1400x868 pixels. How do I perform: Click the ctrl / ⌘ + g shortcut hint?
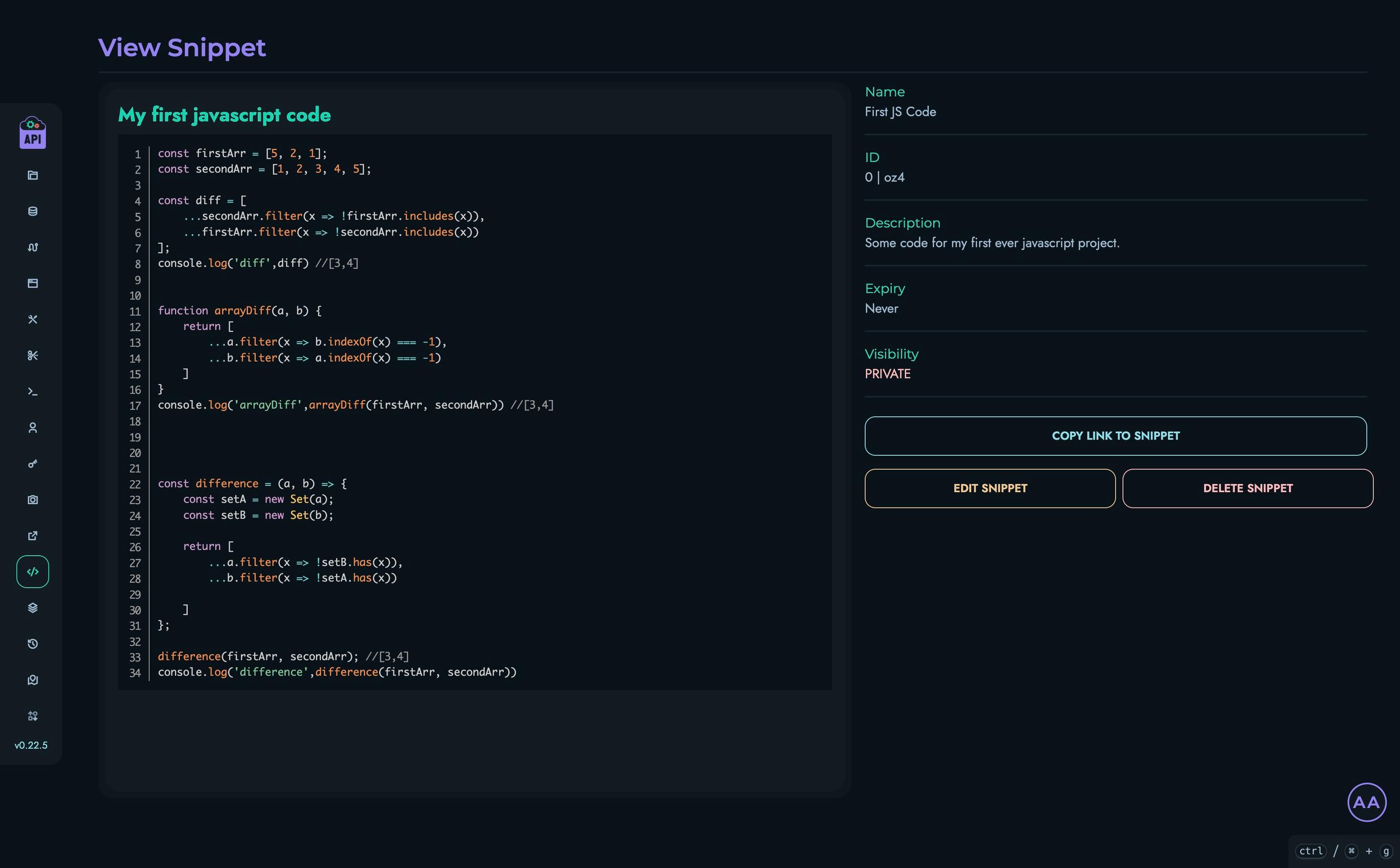tap(1344, 851)
